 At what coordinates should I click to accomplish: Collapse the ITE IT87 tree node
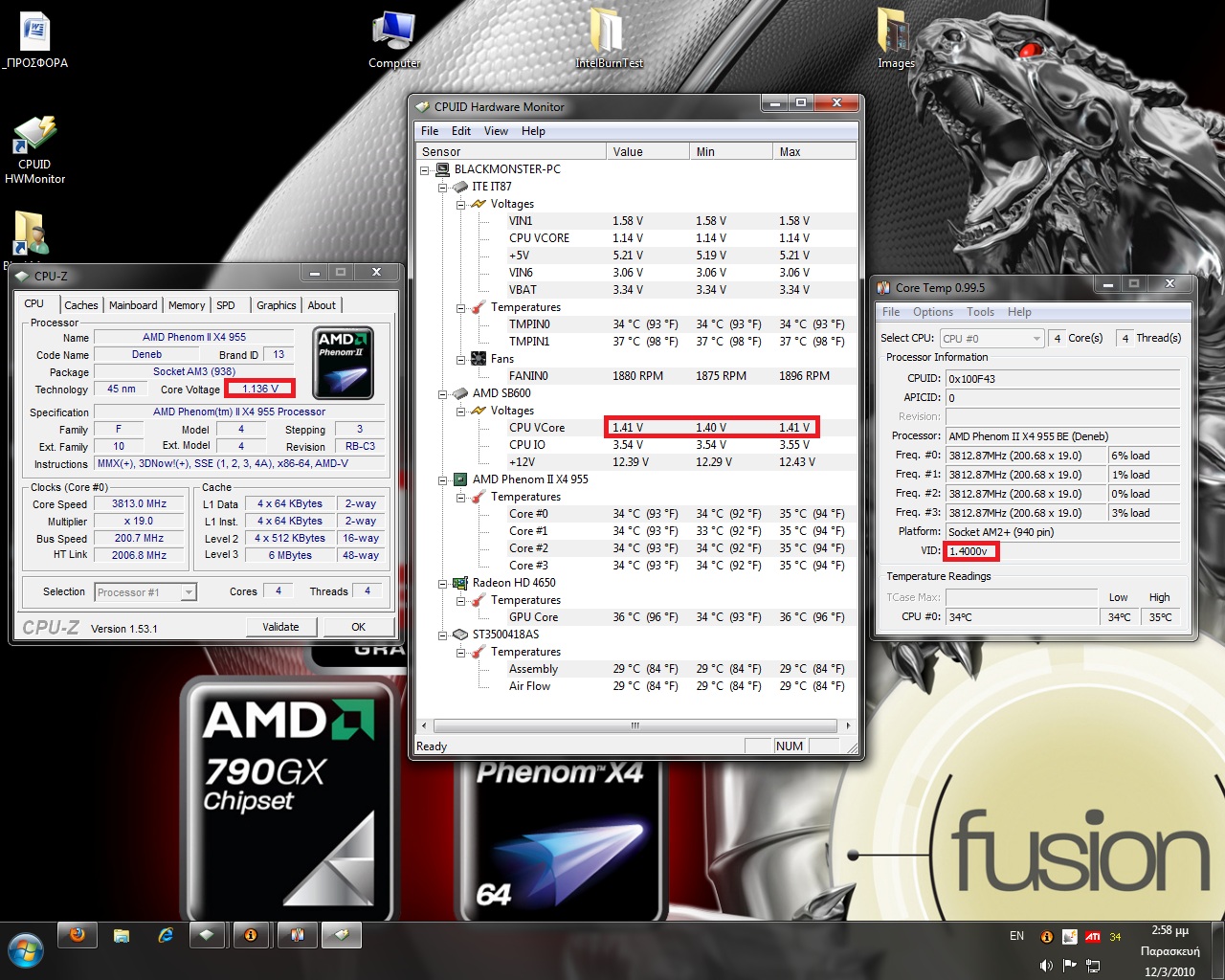click(443, 188)
